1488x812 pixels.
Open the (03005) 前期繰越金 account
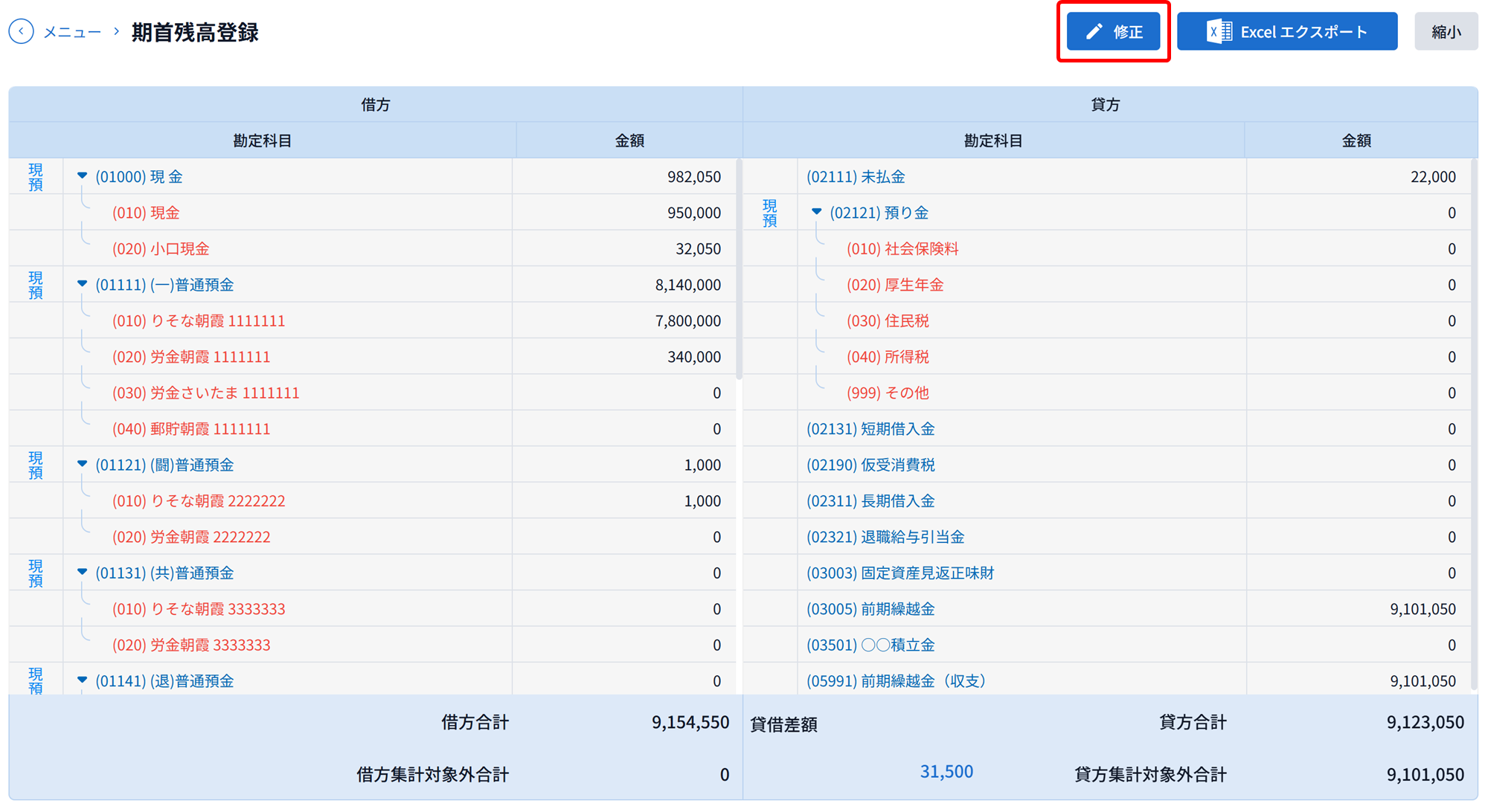871,609
